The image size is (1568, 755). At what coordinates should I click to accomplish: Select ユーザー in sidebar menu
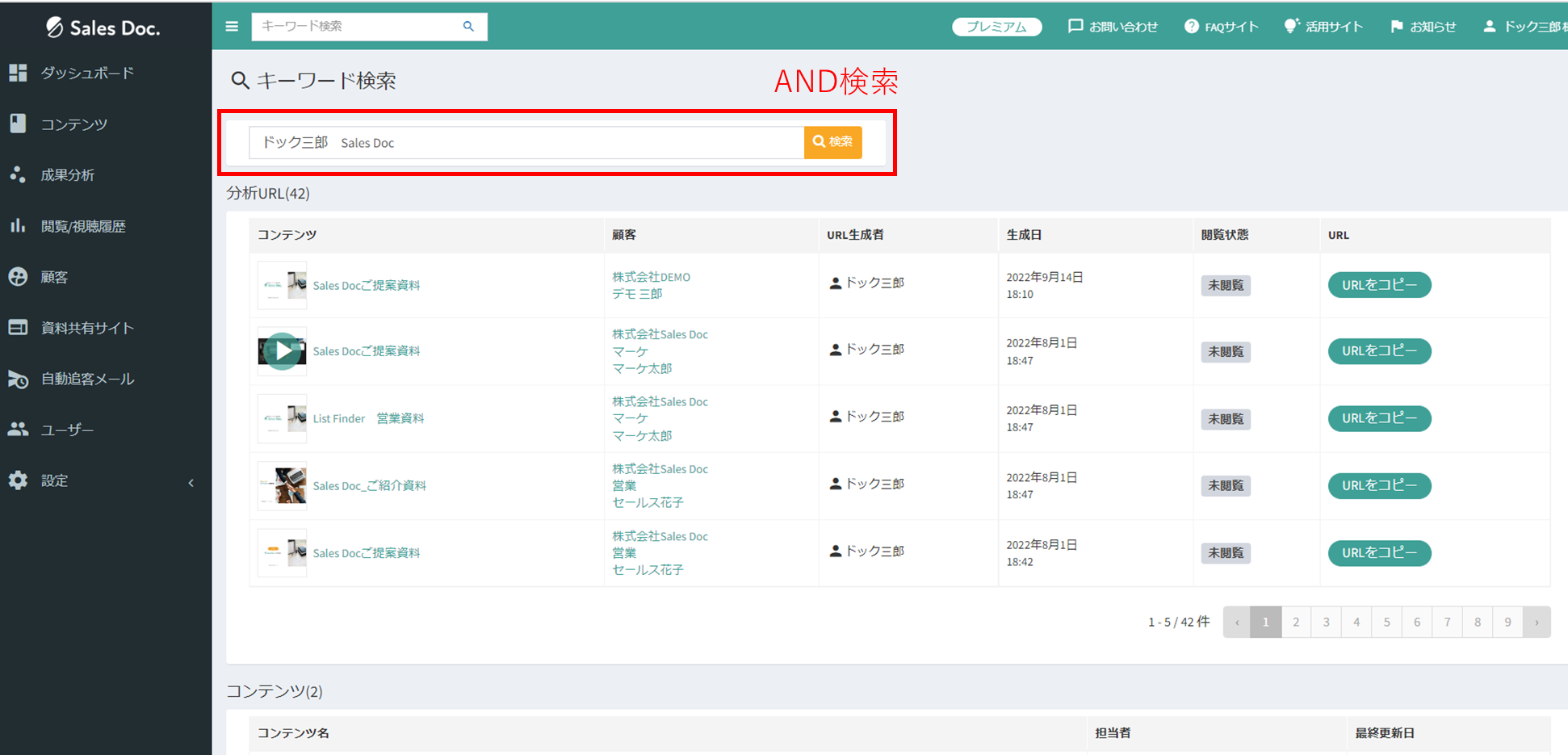(67, 430)
